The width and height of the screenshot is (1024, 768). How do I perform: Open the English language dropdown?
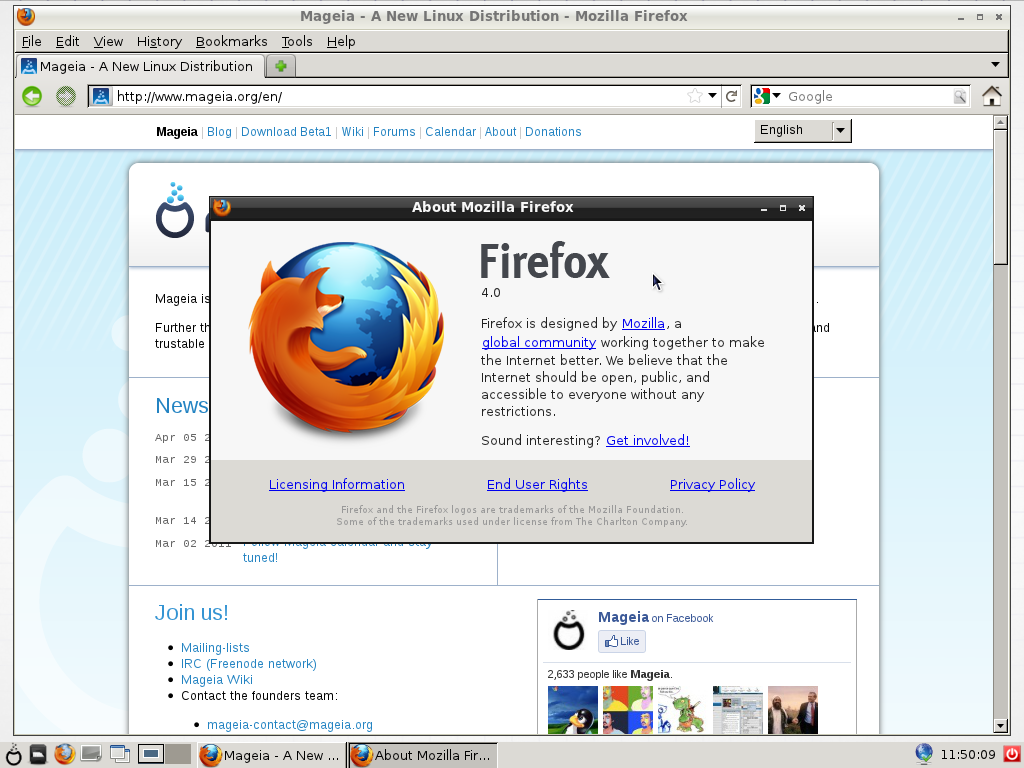[803, 131]
